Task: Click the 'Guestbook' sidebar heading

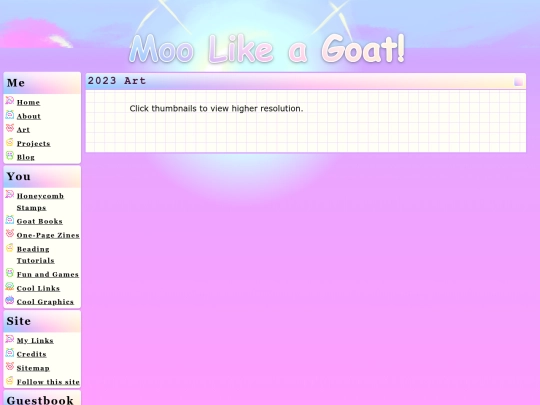Action: coord(40,400)
